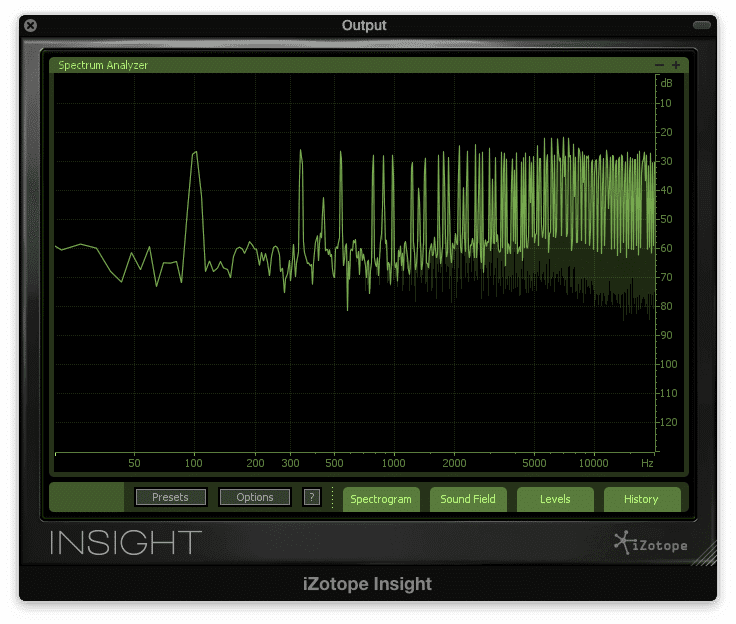Image resolution: width=736 pixels, height=624 pixels.
Task: Toggle the Spectrogram meter
Action: (381, 499)
